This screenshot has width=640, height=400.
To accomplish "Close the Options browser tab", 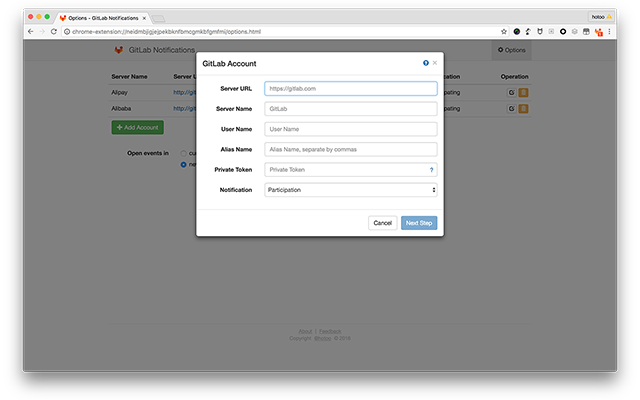I will coord(144,18).
